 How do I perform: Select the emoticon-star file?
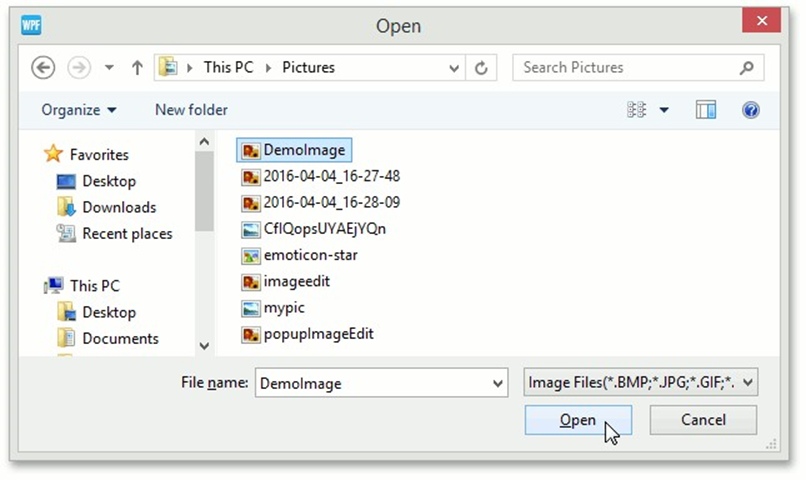point(300,255)
